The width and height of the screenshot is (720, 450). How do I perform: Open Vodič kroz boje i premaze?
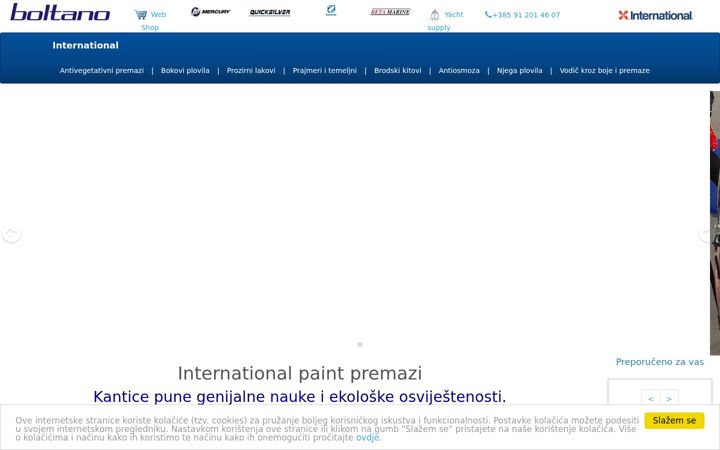coord(604,71)
